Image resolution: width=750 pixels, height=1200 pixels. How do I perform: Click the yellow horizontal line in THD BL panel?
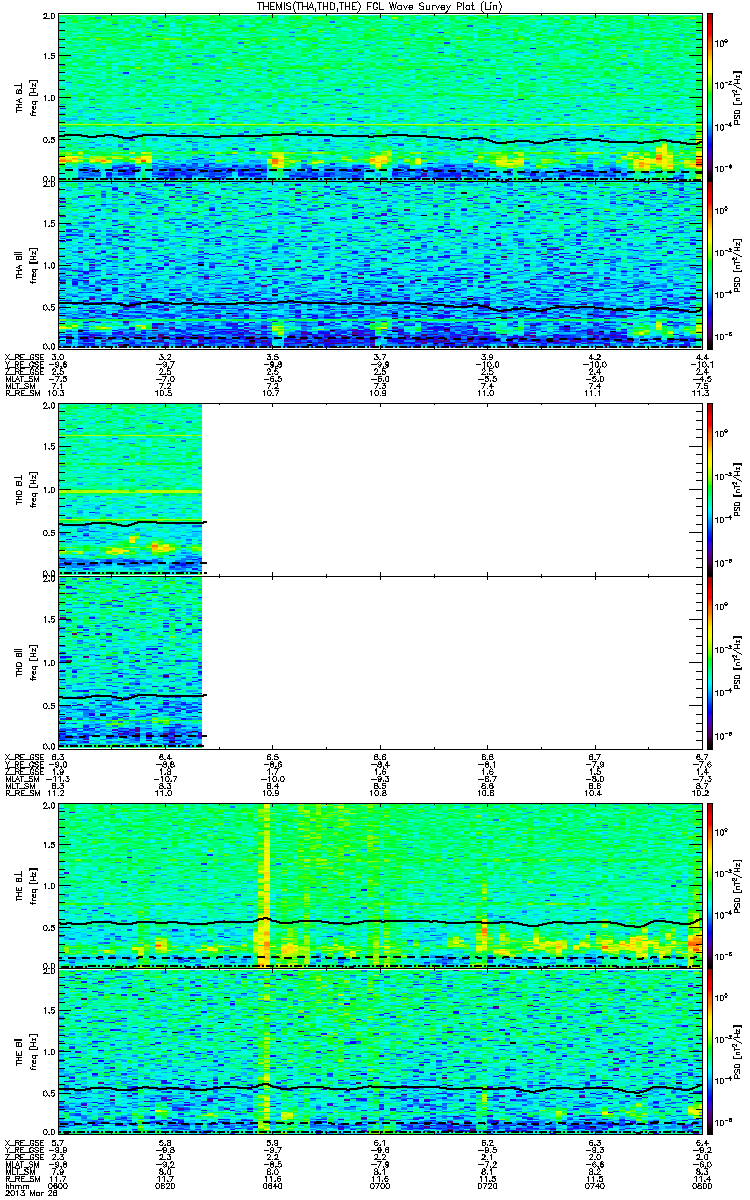130,492
